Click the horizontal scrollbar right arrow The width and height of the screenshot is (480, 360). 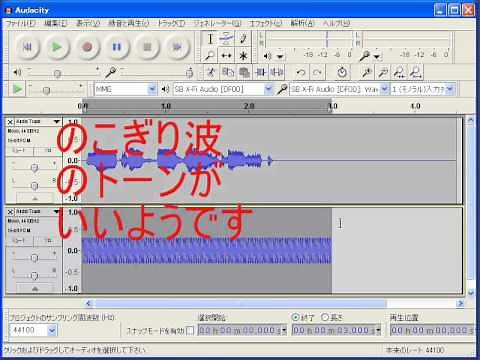coord(460,303)
